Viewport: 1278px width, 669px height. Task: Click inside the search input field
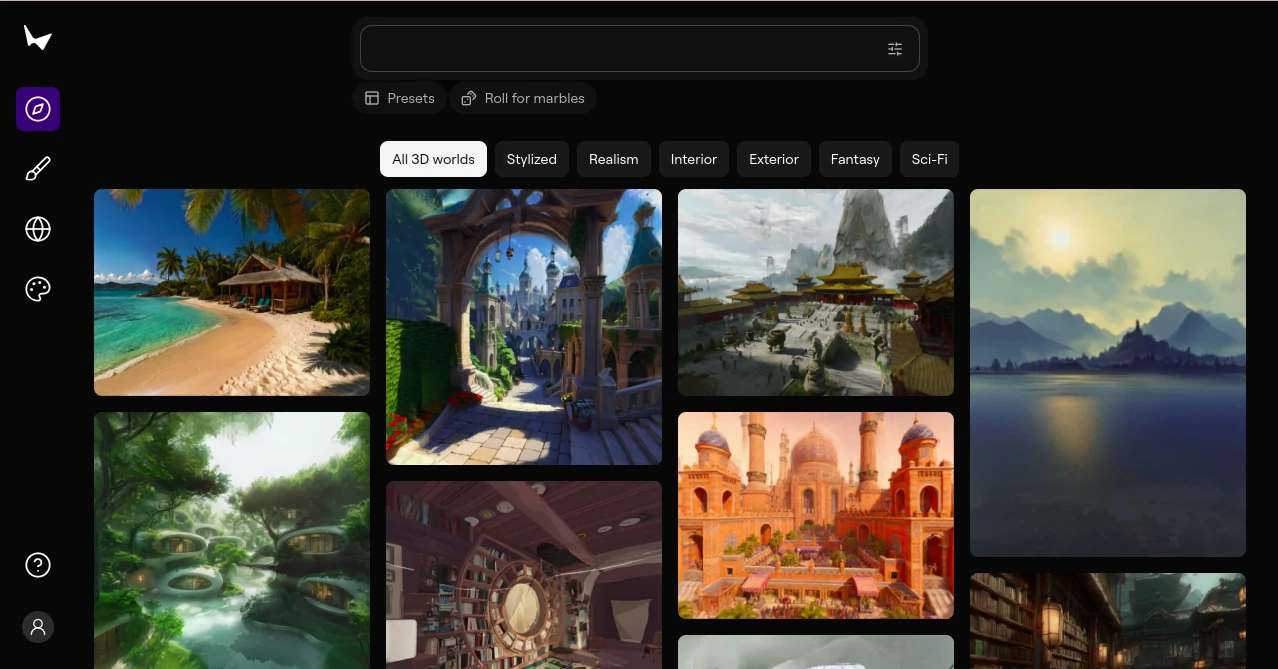pyautogui.click(x=620, y=48)
